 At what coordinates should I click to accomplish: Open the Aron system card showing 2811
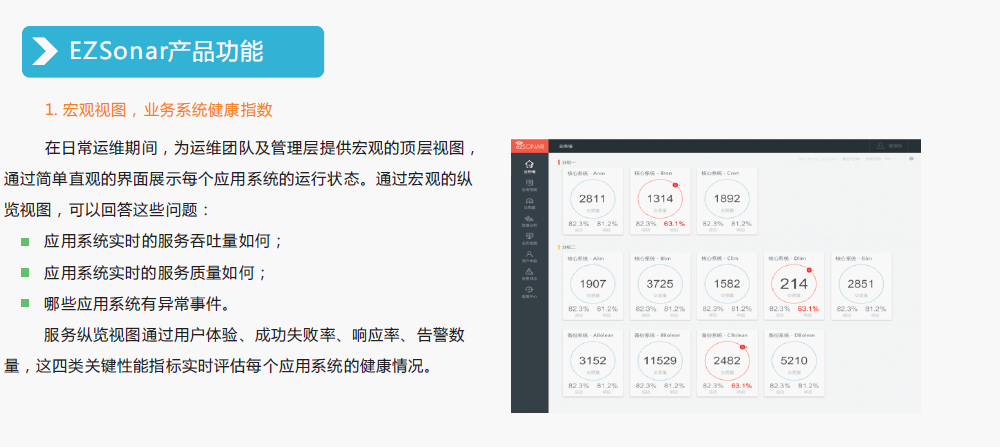[592, 201]
